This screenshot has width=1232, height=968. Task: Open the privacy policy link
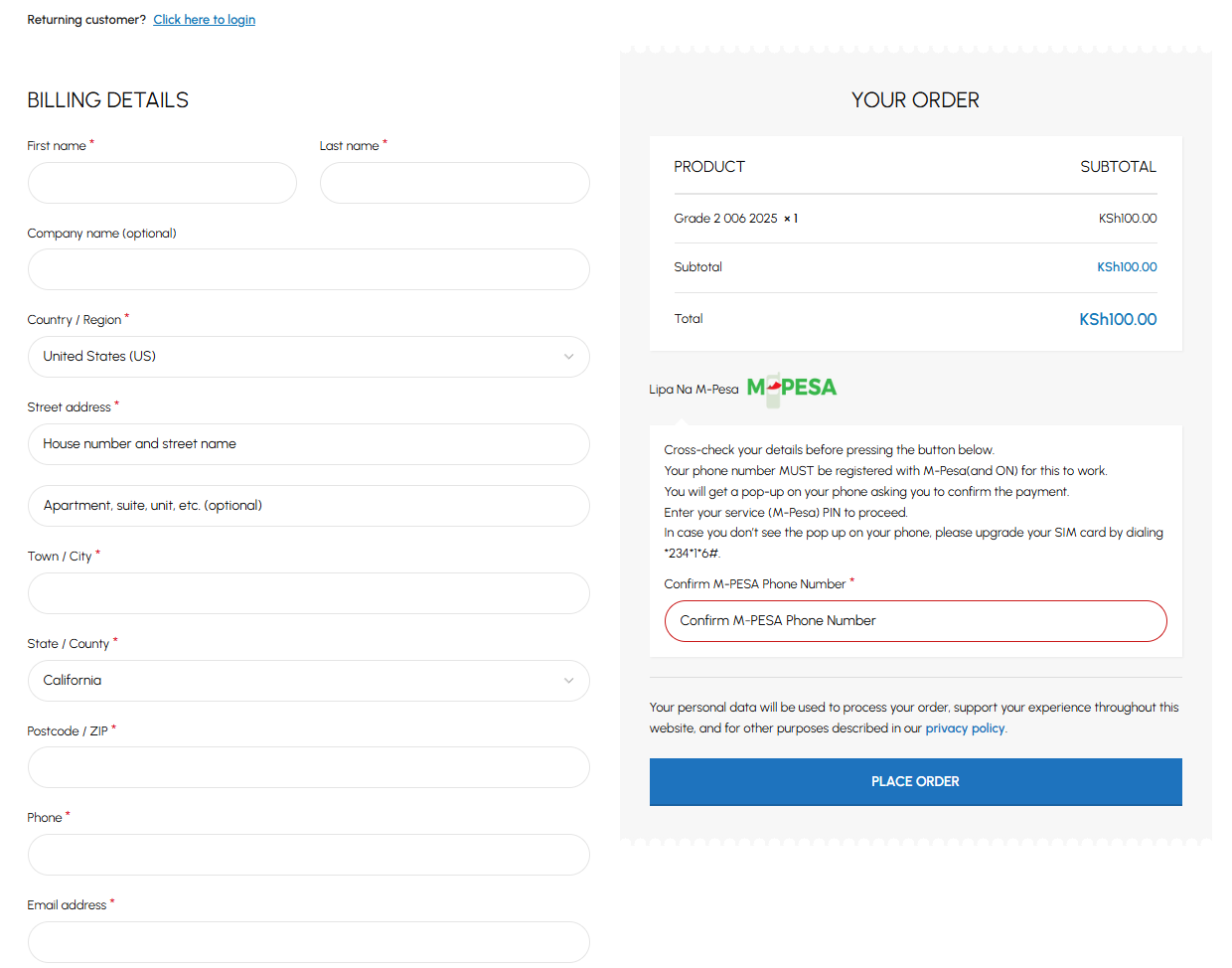[964, 728]
